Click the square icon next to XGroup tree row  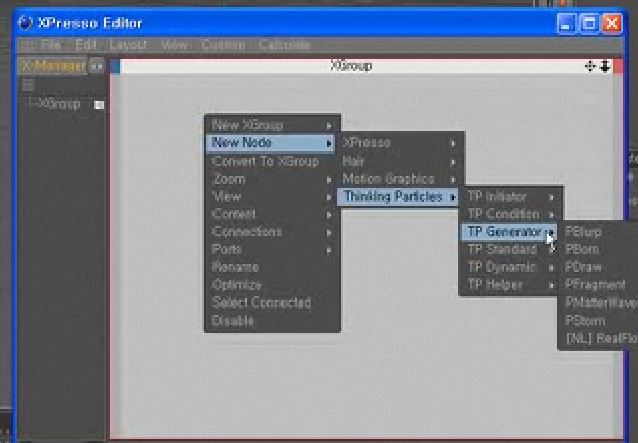(x=99, y=105)
